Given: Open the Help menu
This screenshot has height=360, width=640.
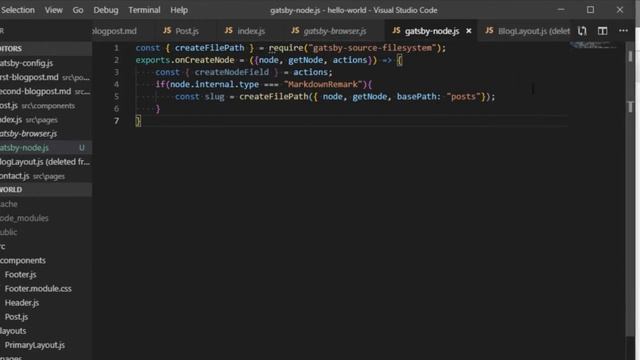Looking at the screenshot, I should (179, 10).
